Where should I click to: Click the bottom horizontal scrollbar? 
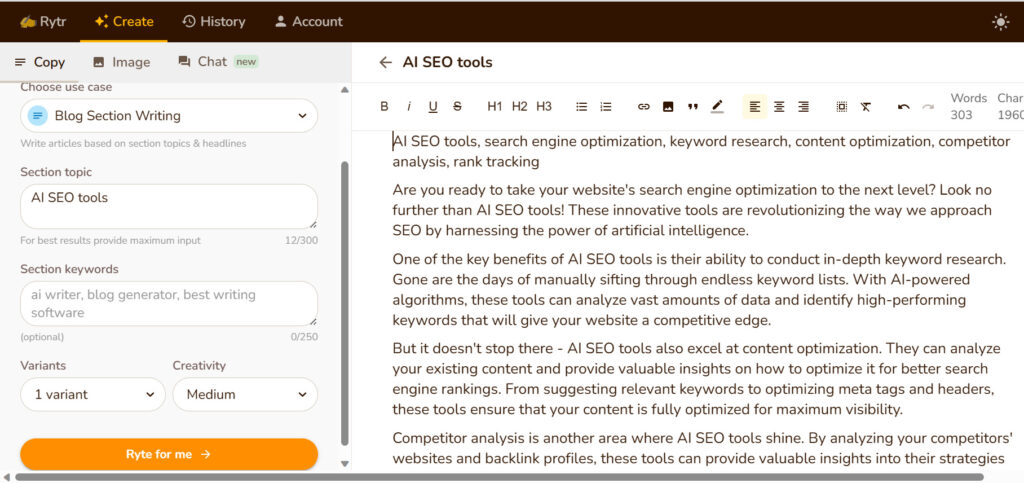point(499,477)
